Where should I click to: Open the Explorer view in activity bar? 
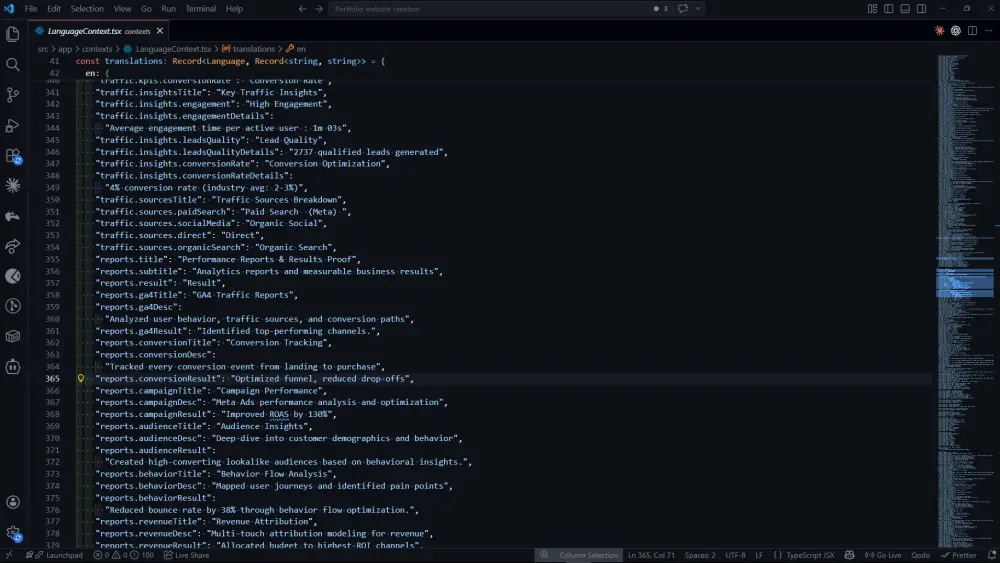pyautogui.click(x=13, y=34)
